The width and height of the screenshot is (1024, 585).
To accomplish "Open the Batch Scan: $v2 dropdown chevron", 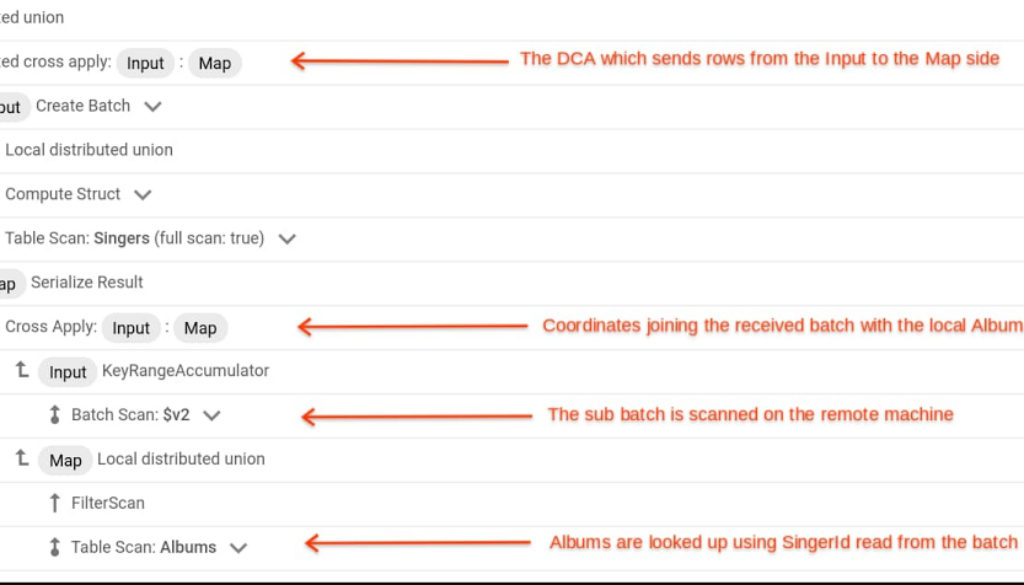I will [211, 415].
